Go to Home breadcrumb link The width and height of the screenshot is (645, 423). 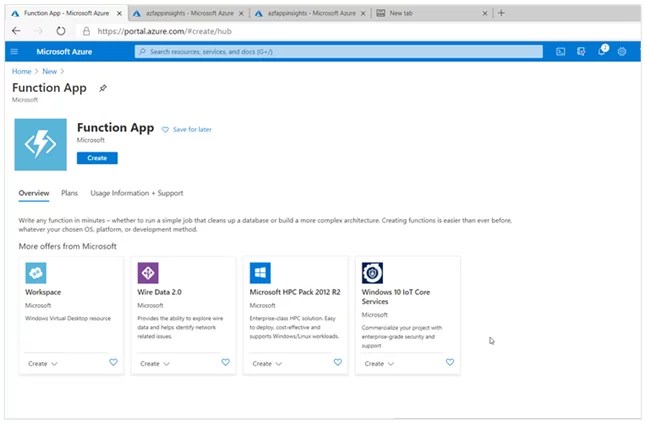pyautogui.click(x=21, y=71)
